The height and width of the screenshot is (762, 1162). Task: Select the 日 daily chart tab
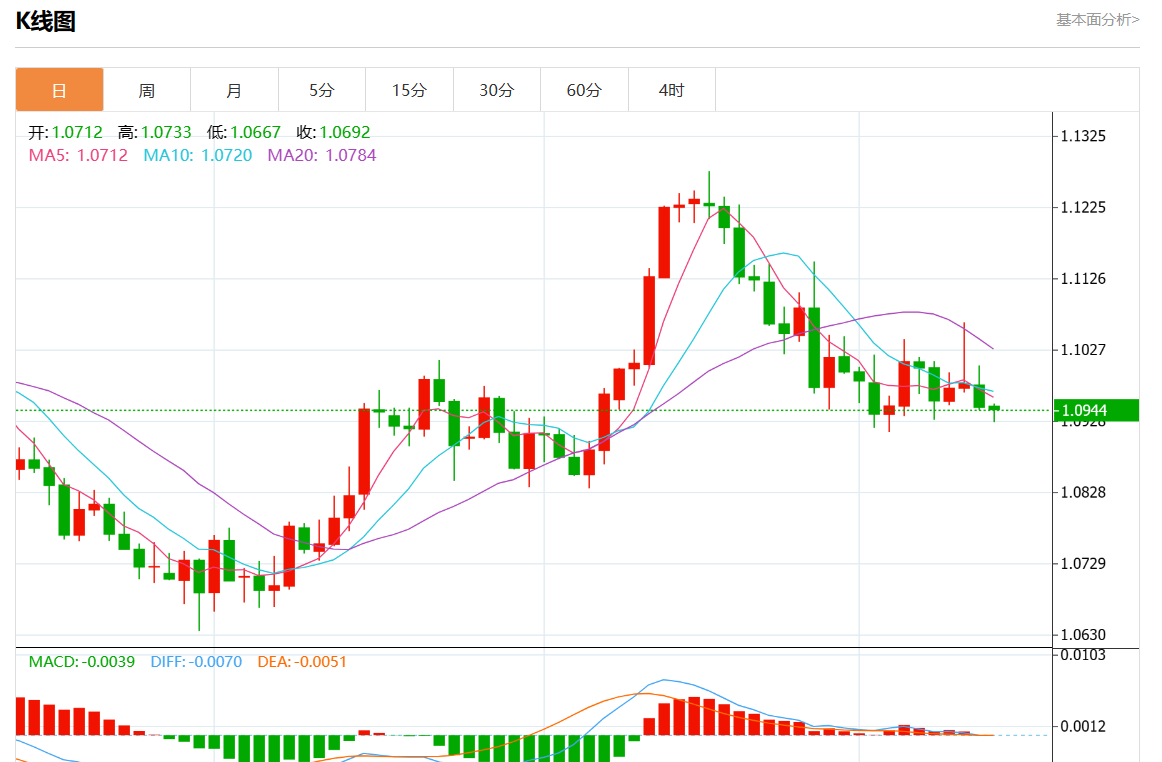pos(59,90)
